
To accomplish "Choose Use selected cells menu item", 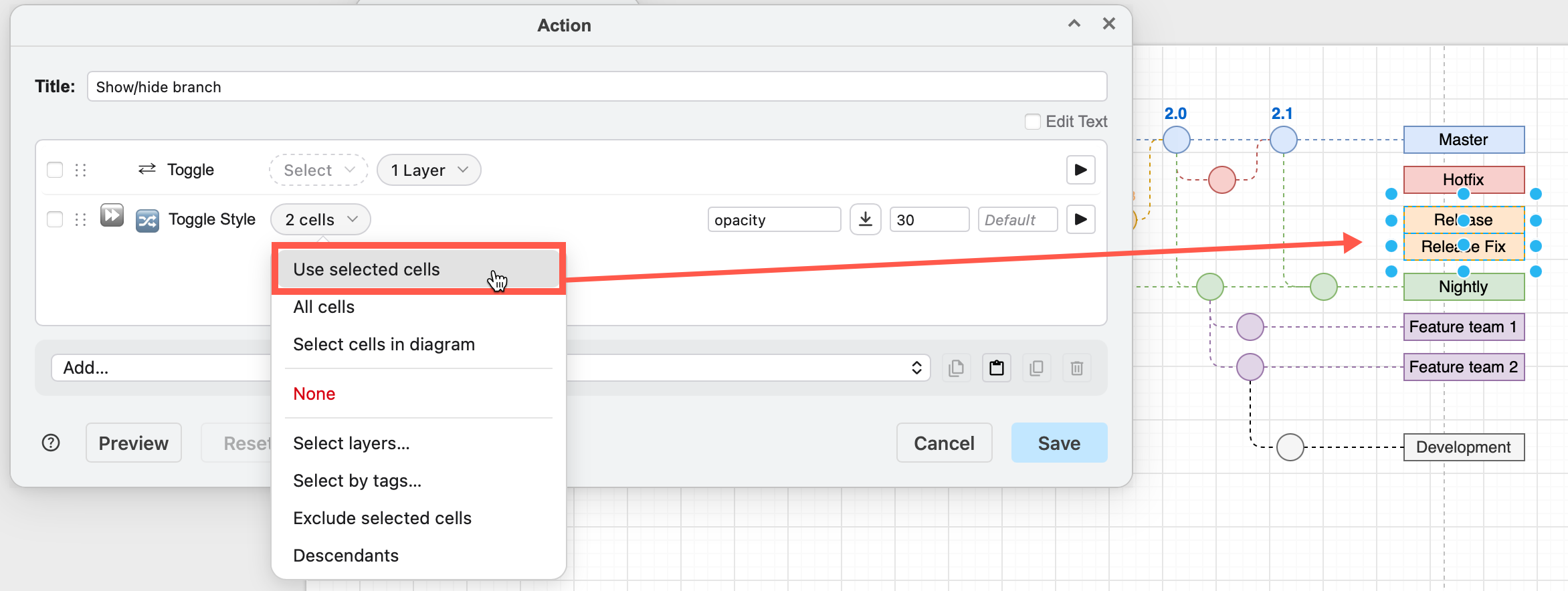I will pyautogui.click(x=419, y=269).
